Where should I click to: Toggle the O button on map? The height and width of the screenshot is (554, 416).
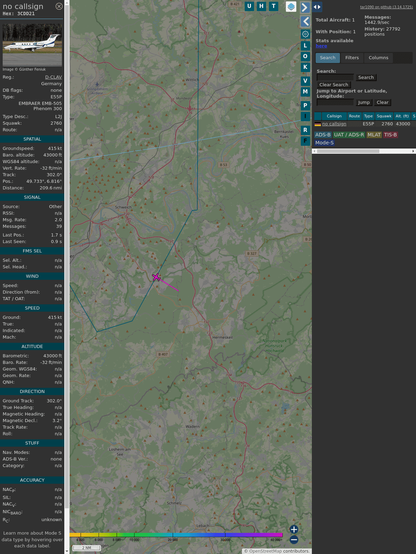pos(305,56)
